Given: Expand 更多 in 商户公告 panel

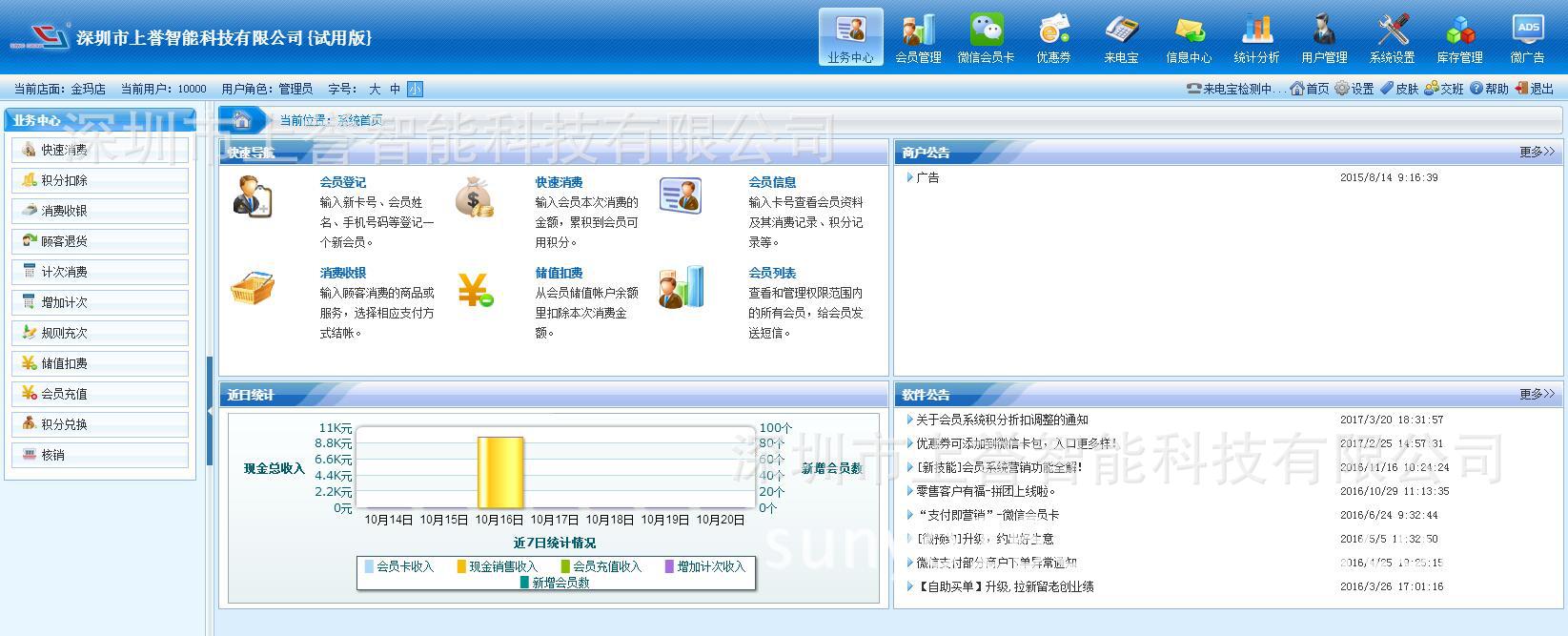Looking at the screenshot, I should point(1536,153).
